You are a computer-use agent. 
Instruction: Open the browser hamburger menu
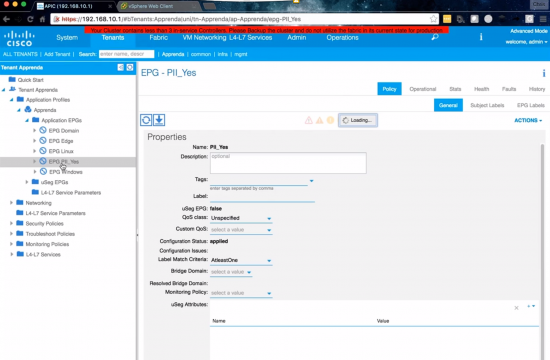[x=543, y=19]
